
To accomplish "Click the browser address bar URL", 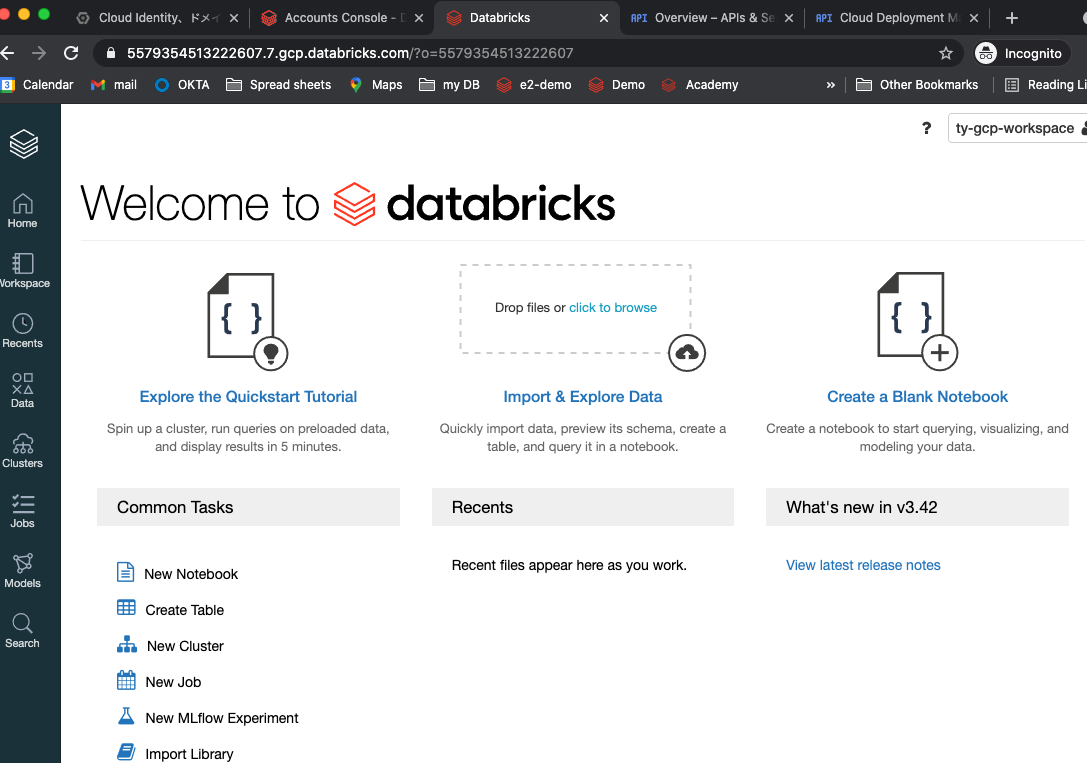I will point(350,53).
